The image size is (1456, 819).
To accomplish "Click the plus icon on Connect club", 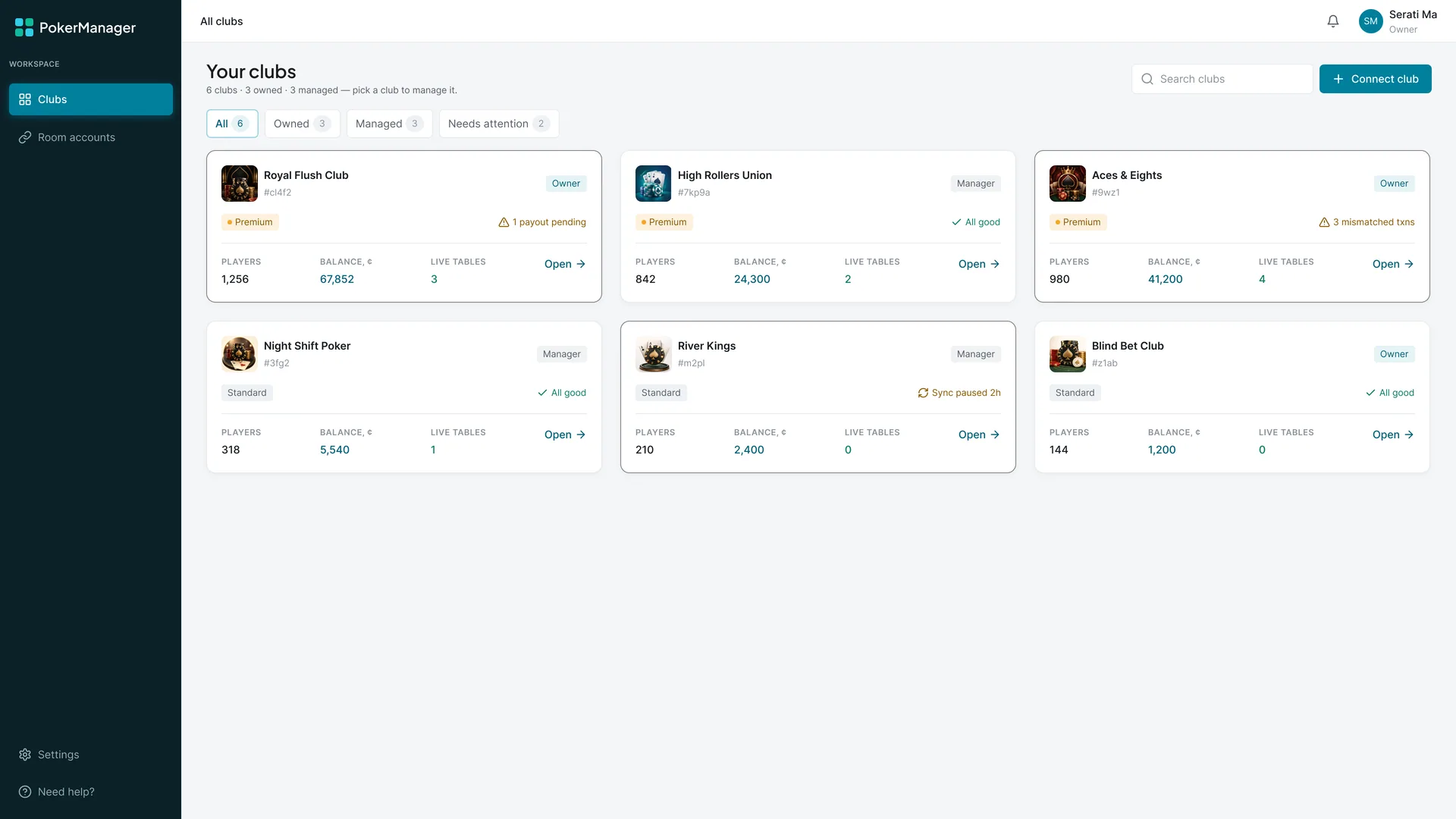I will pyautogui.click(x=1338, y=79).
